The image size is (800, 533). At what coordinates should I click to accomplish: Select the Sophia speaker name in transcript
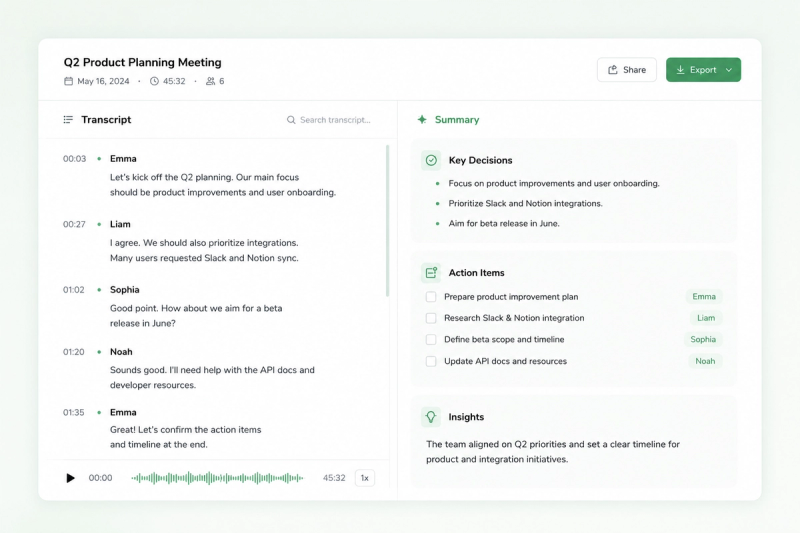[x=124, y=290]
